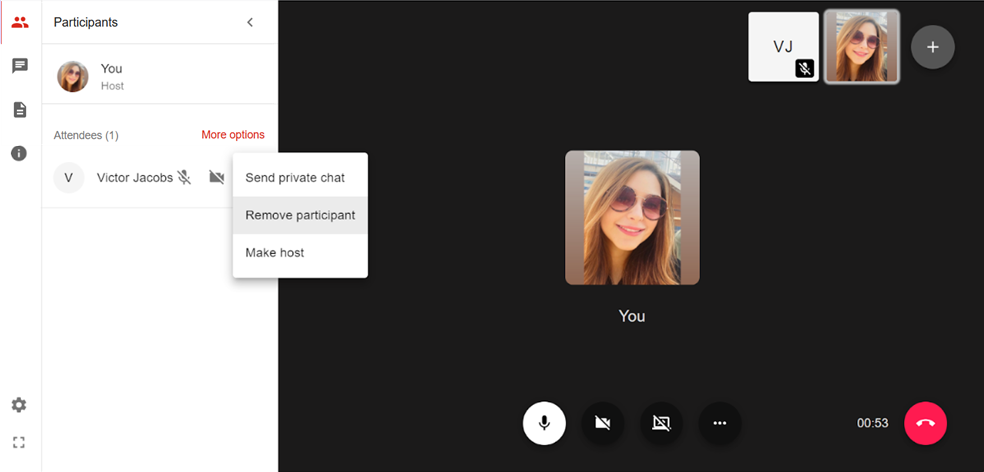Toggle your camera in call controls
The width and height of the screenshot is (984, 472).
tap(602, 423)
